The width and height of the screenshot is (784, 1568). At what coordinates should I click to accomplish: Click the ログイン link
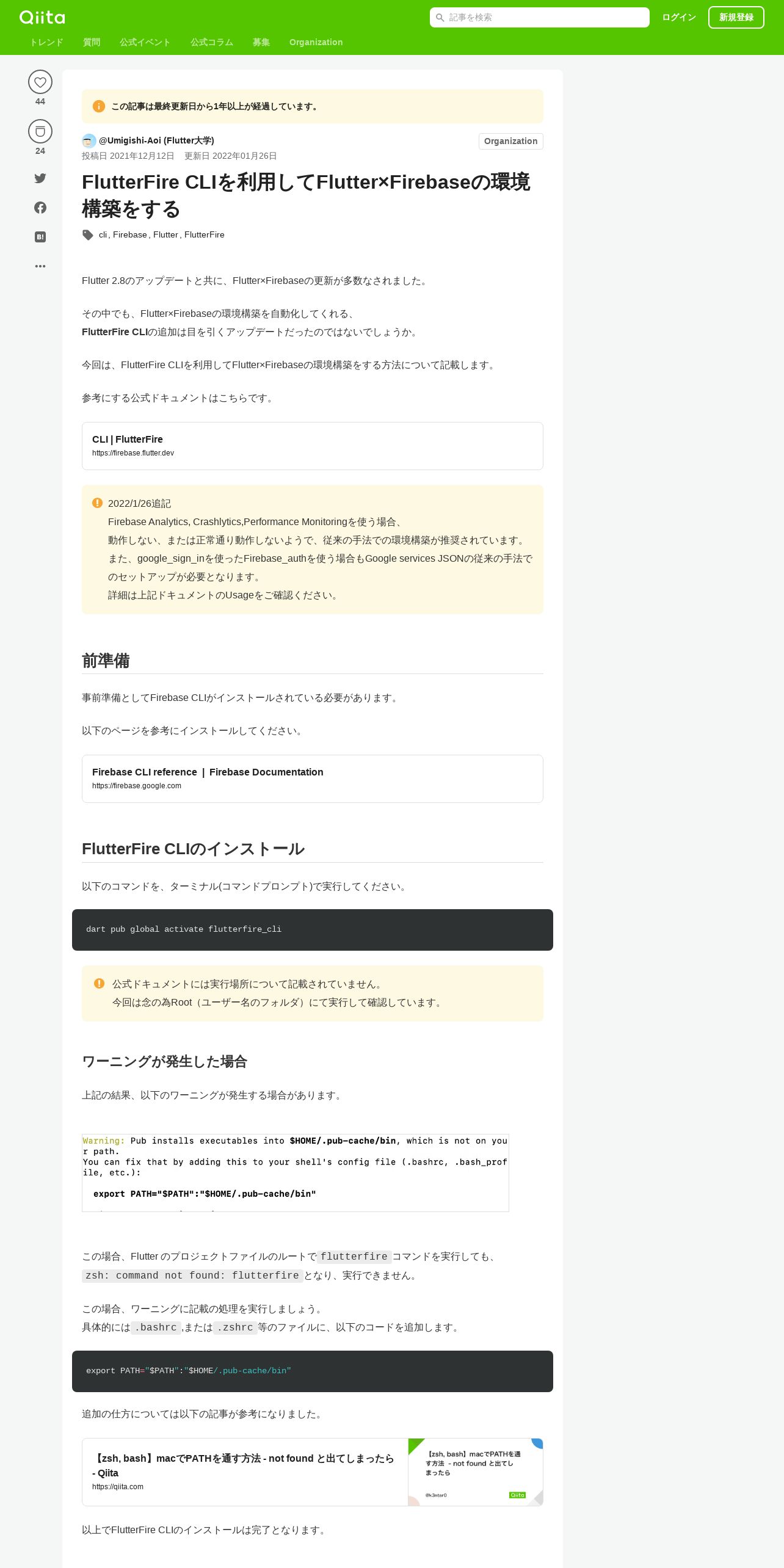679,17
